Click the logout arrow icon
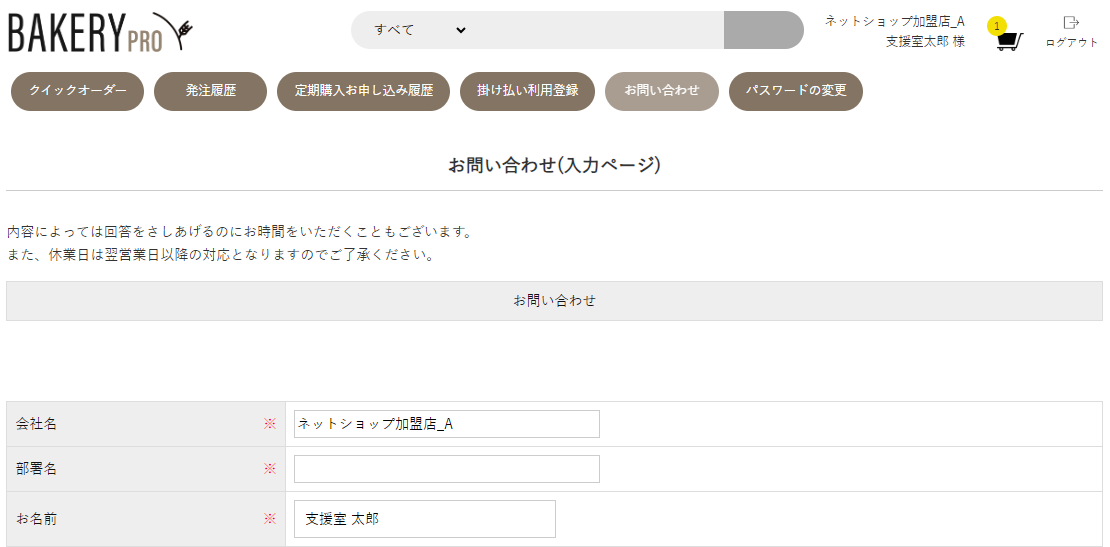Viewport: 1110px width, 547px height. [x=1071, y=22]
